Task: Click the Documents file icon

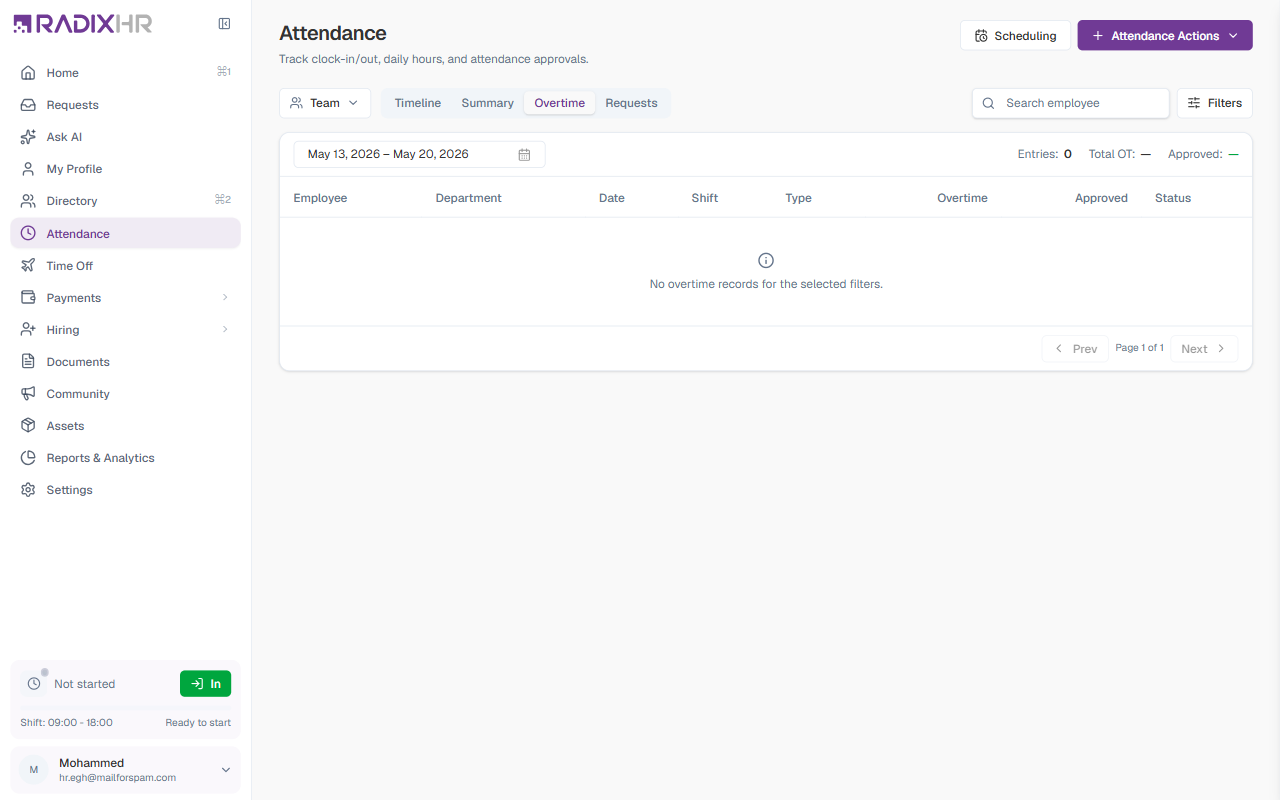Action: (28, 362)
